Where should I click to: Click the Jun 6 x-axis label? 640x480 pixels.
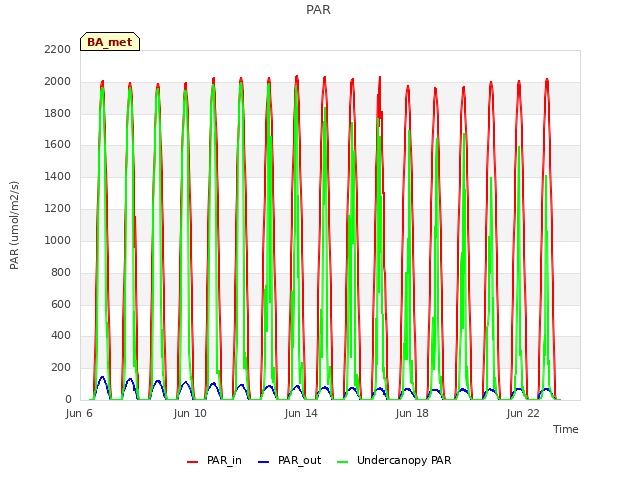(x=79, y=413)
